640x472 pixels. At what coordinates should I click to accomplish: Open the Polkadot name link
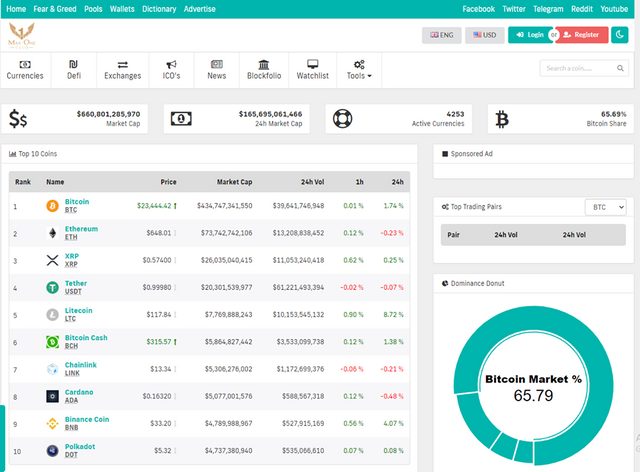80,446
